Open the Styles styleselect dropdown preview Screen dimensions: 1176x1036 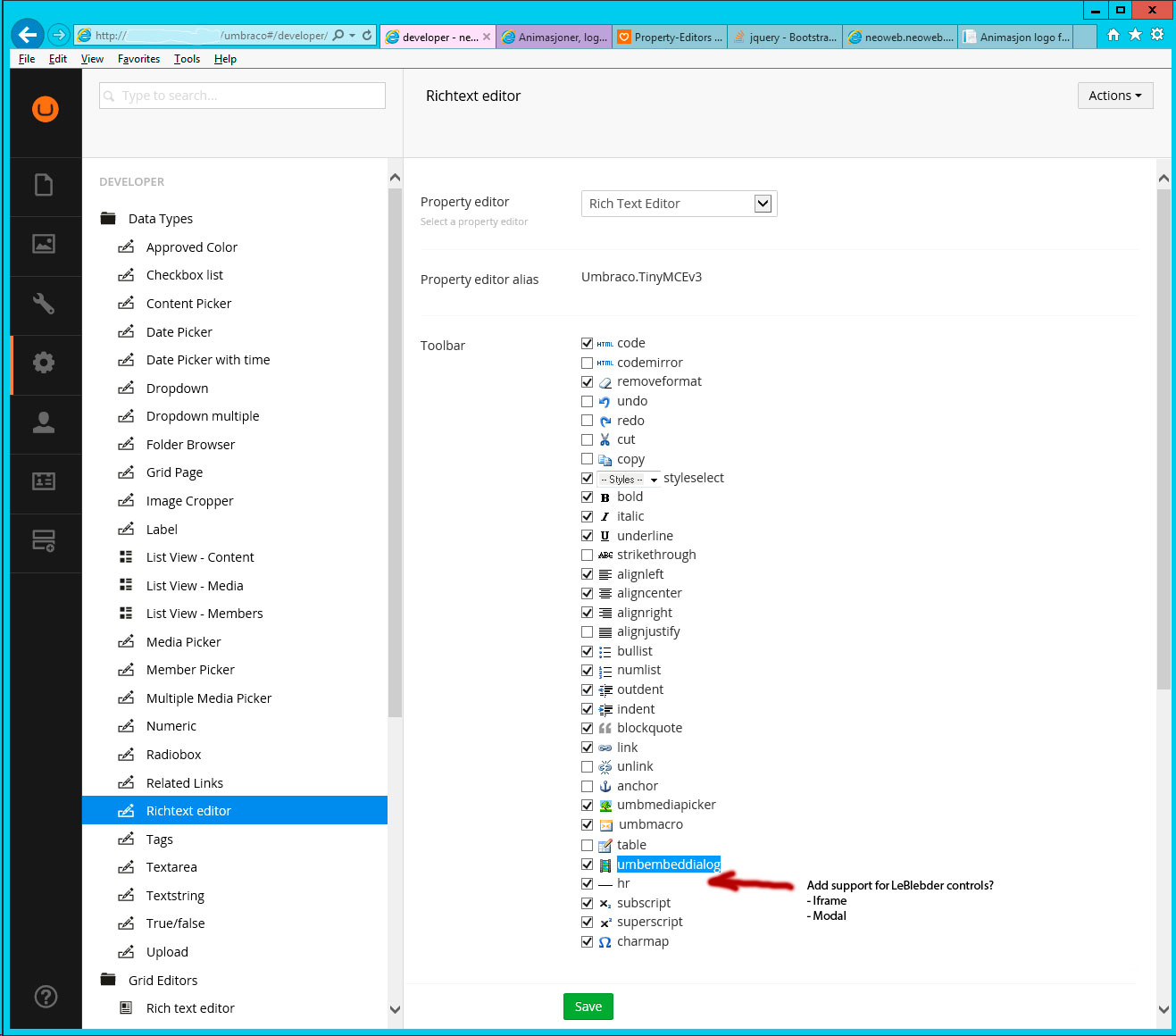[629, 480]
